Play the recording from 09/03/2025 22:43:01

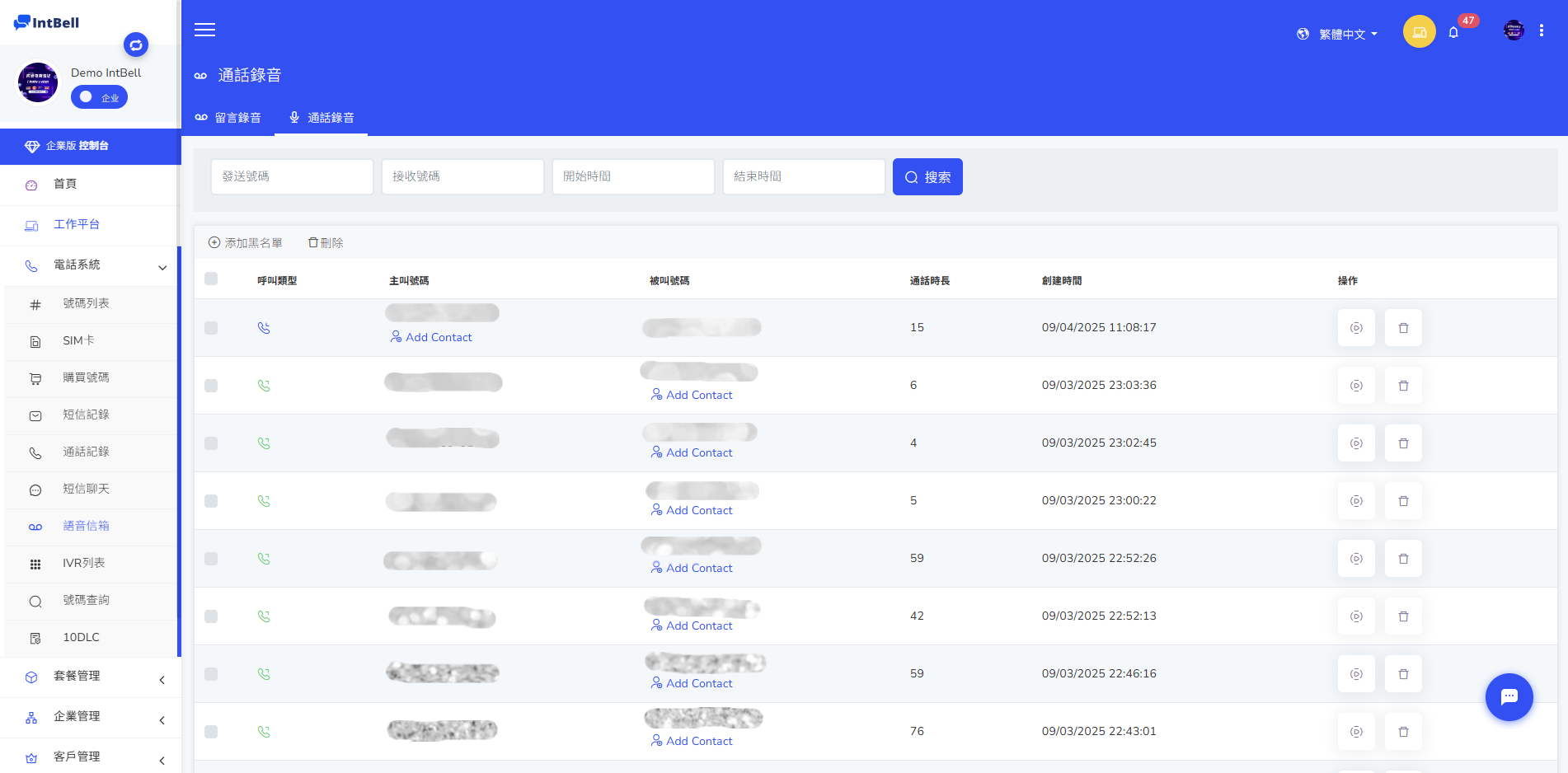tap(1356, 732)
